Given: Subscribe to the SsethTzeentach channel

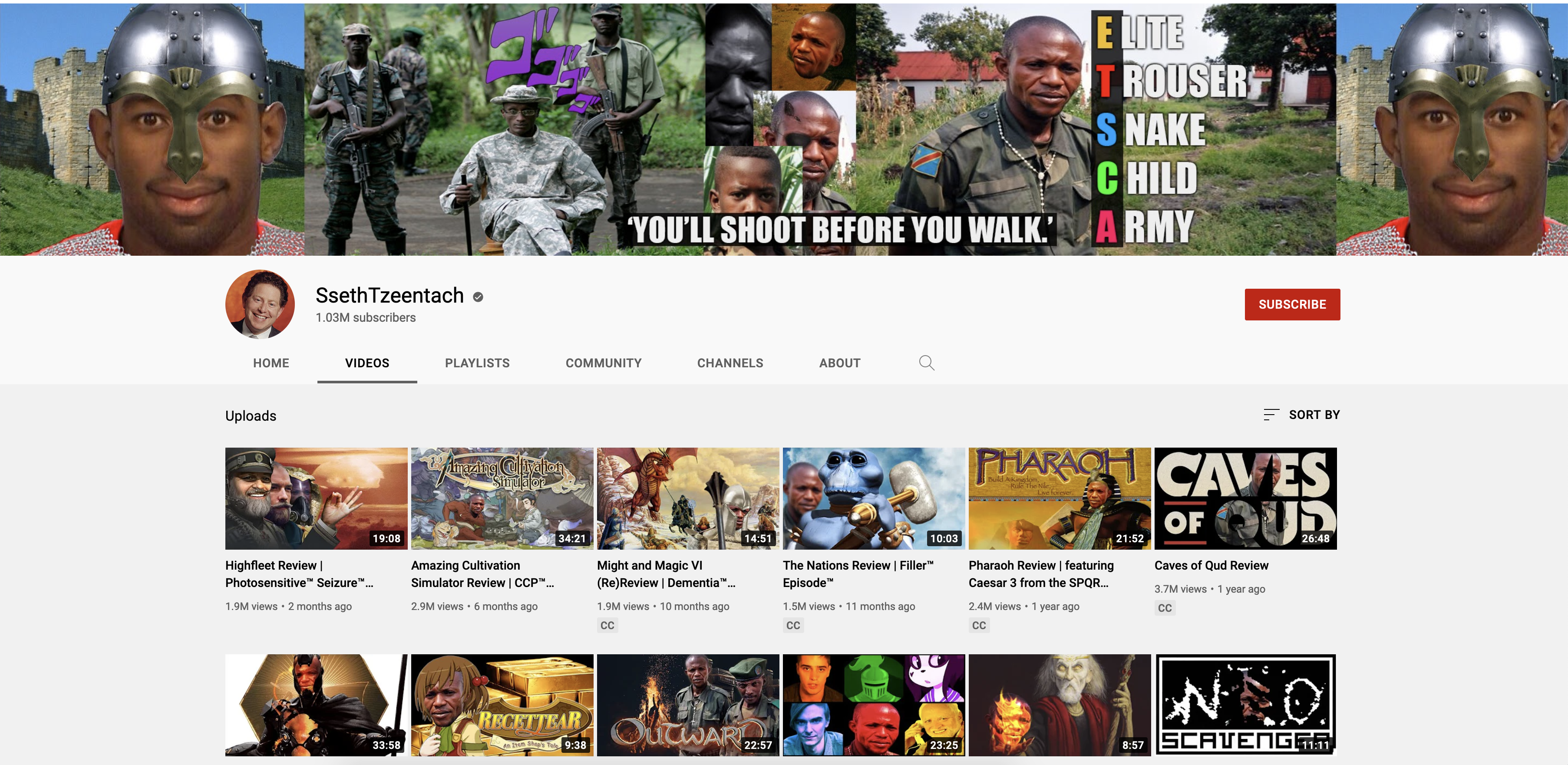Looking at the screenshot, I should pyautogui.click(x=1292, y=304).
